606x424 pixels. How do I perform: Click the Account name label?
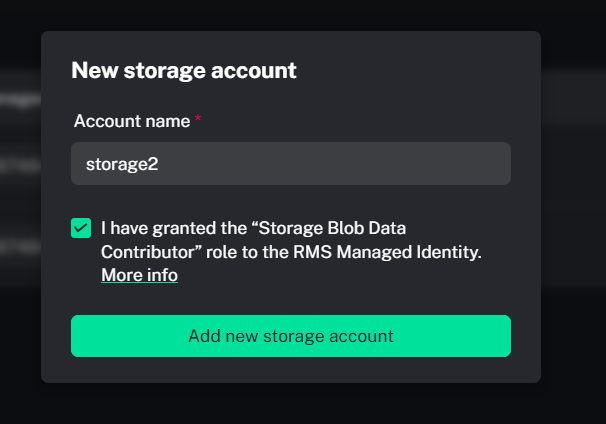132,121
